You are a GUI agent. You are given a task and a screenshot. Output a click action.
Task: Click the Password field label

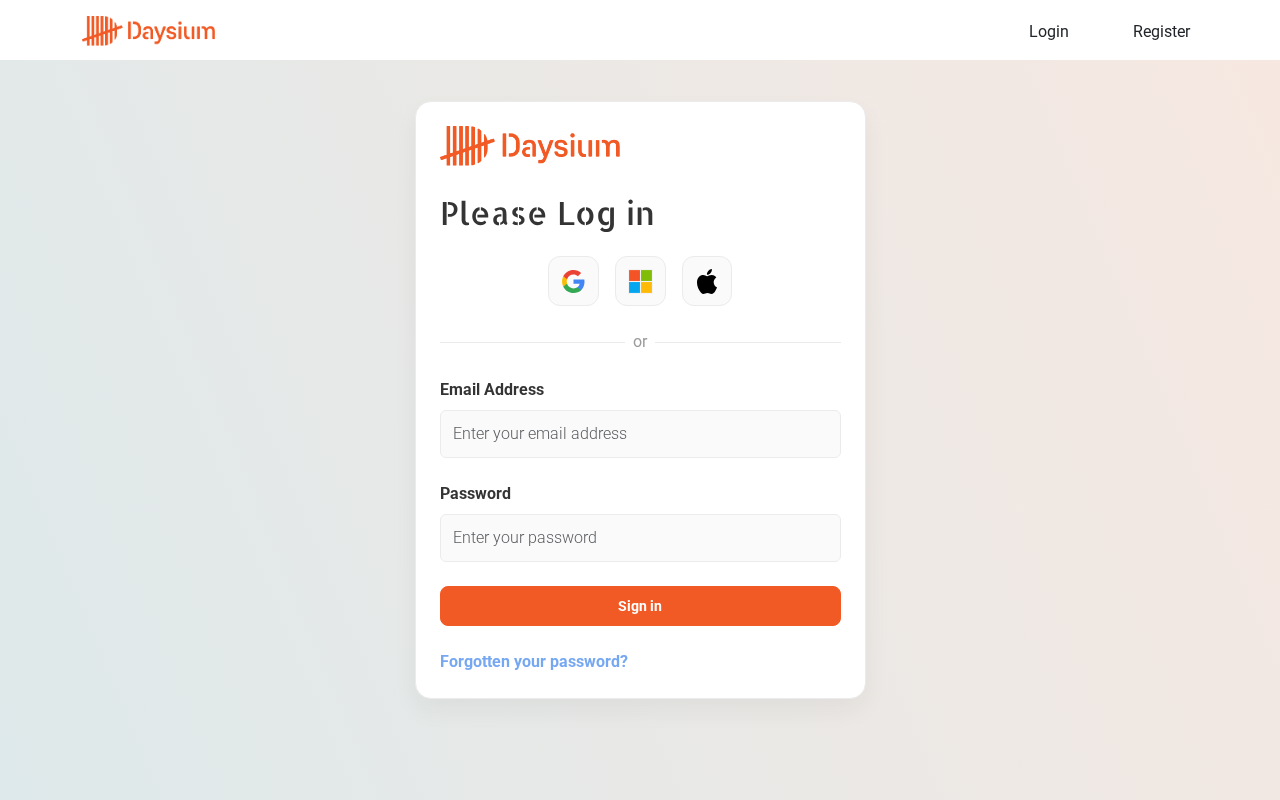[475, 493]
